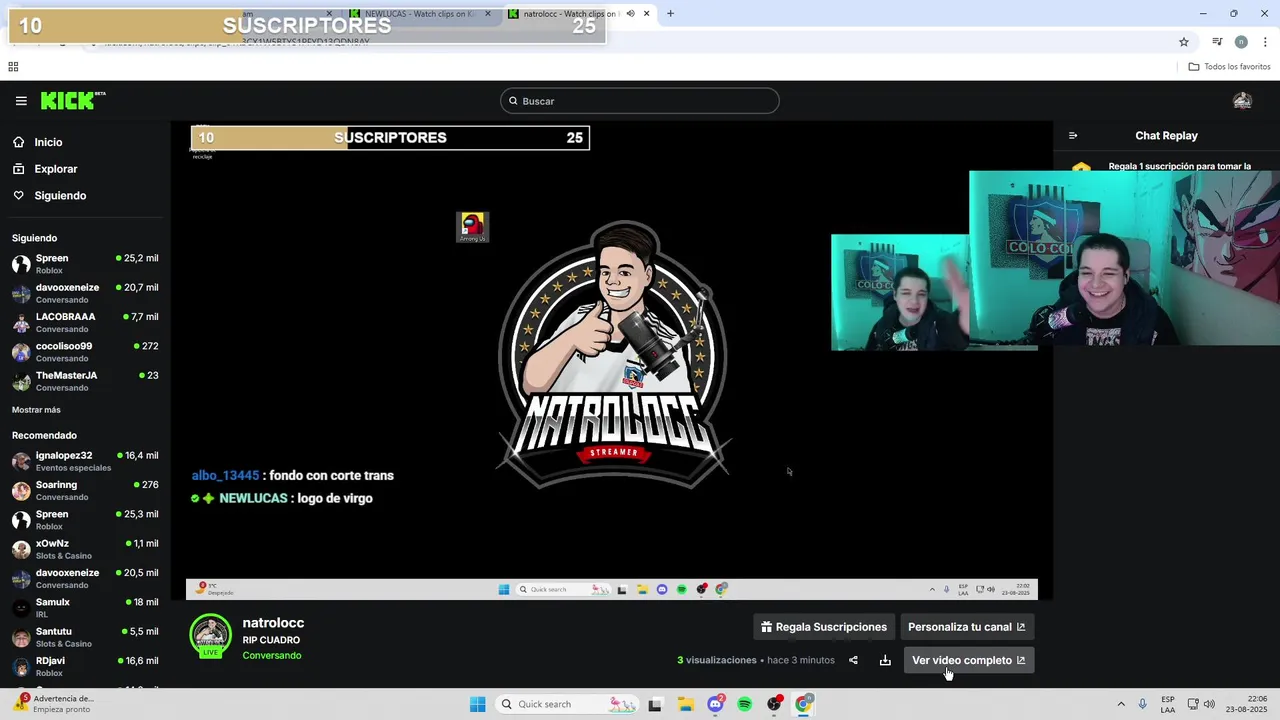Collapse the Chat Replay panel
The height and width of the screenshot is (720, 1280).
(1073, 136)
